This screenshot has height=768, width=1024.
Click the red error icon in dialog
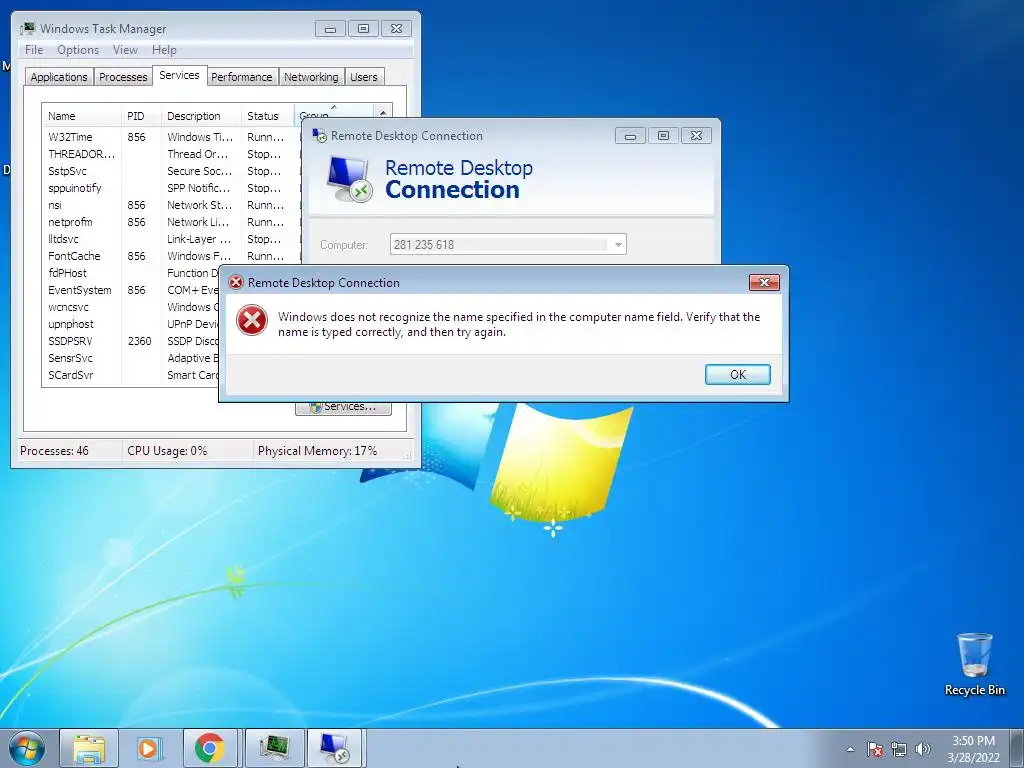251,321
